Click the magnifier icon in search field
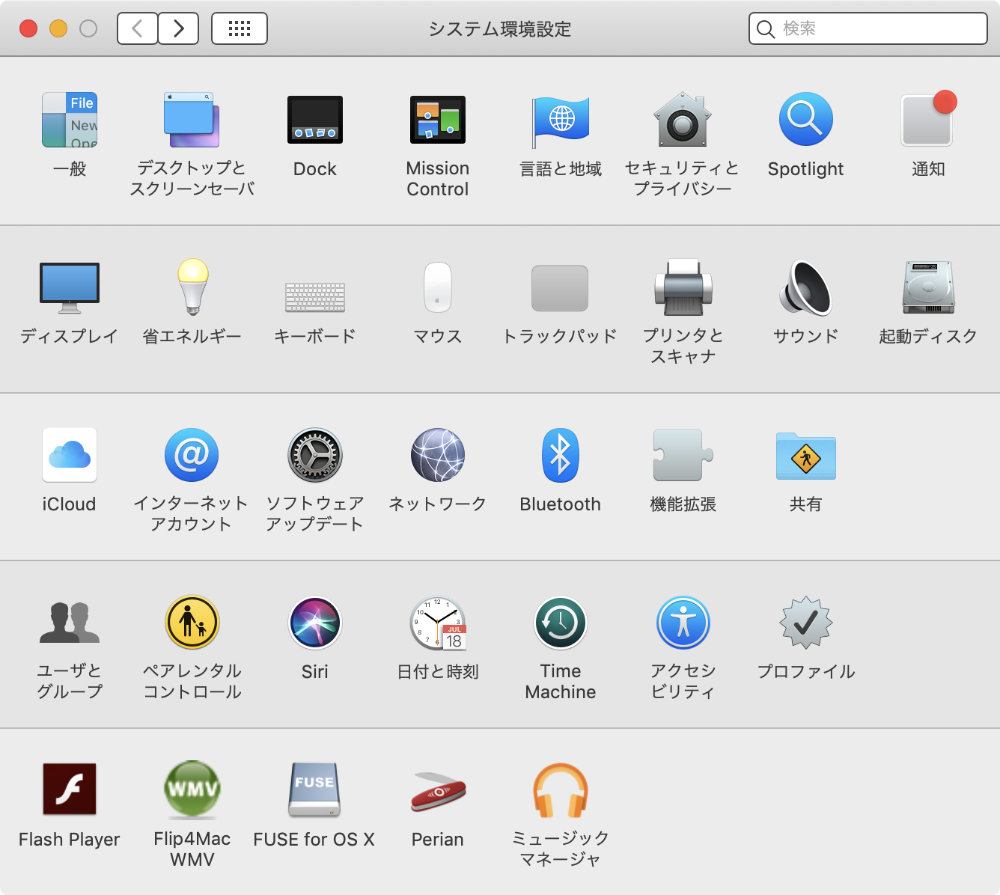This screenshot has height=895, width=1000. 765,29
